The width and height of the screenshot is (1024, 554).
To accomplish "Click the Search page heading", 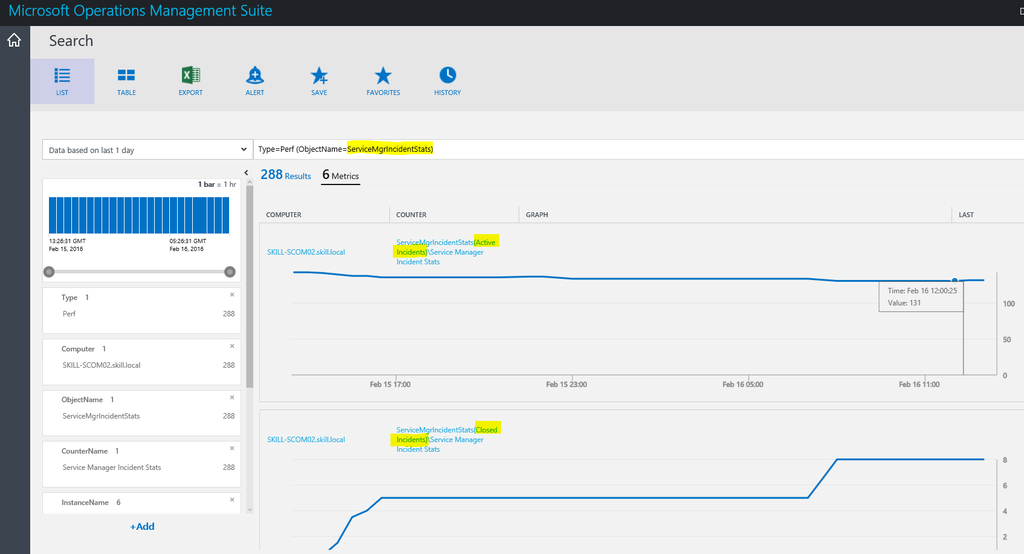I will click(71, 41).
